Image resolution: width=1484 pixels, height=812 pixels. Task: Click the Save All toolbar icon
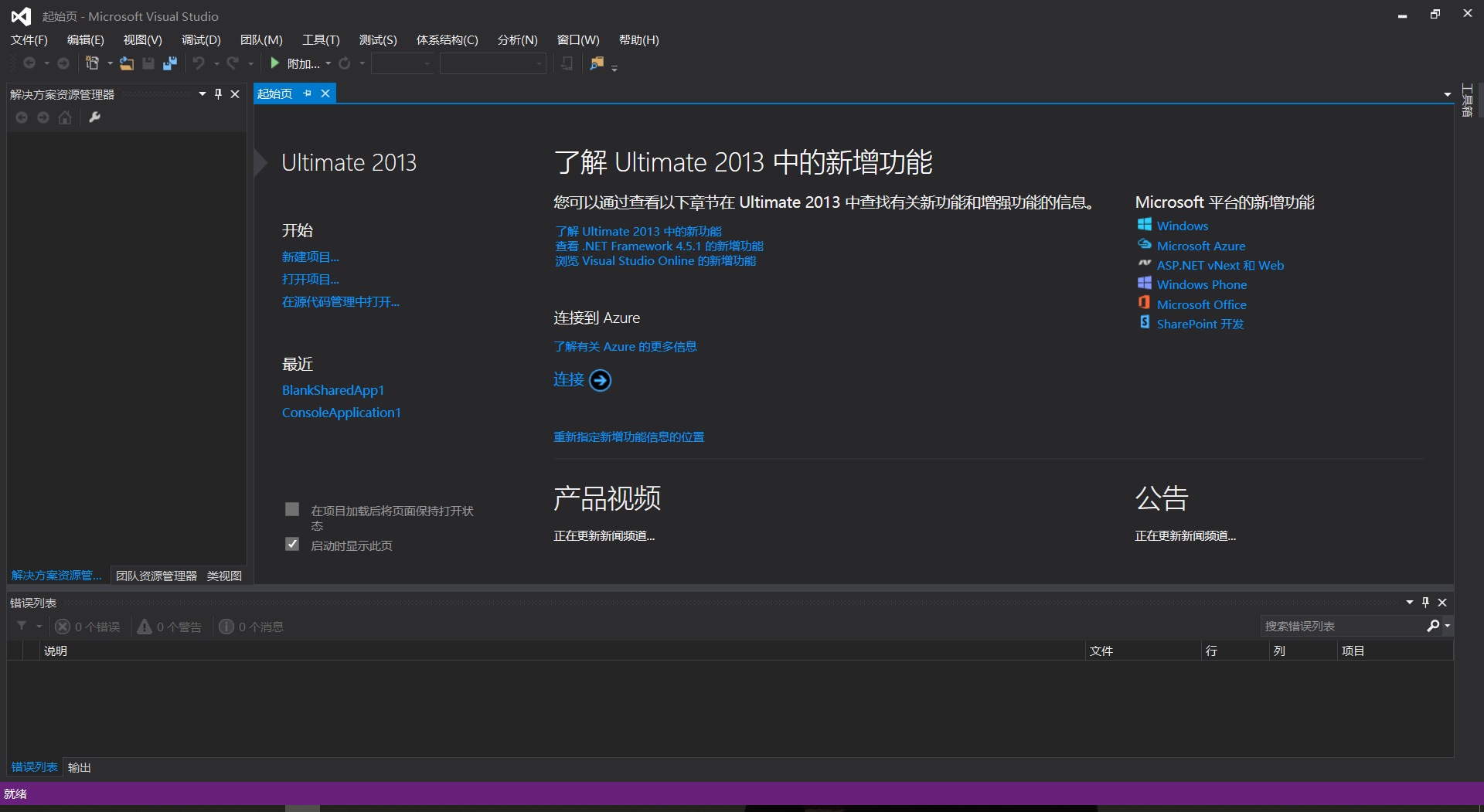tap(170, 63)
